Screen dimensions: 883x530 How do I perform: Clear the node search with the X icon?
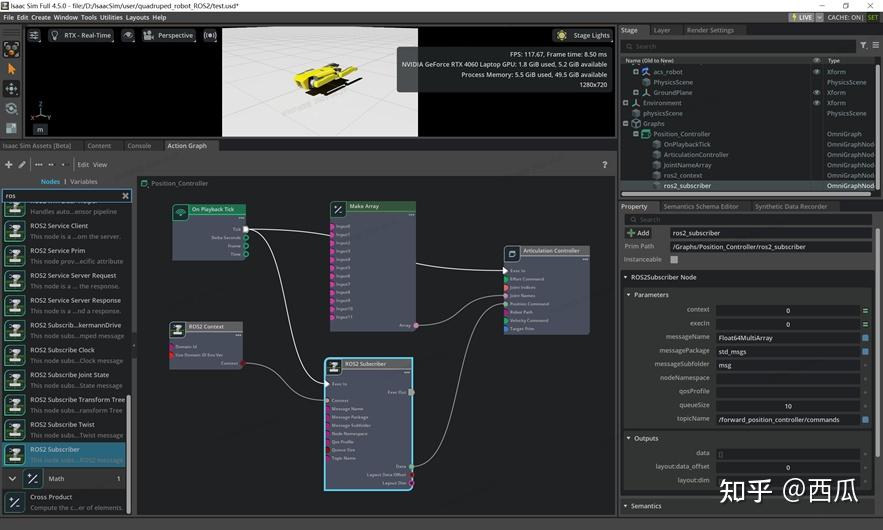tap(125, 196)
